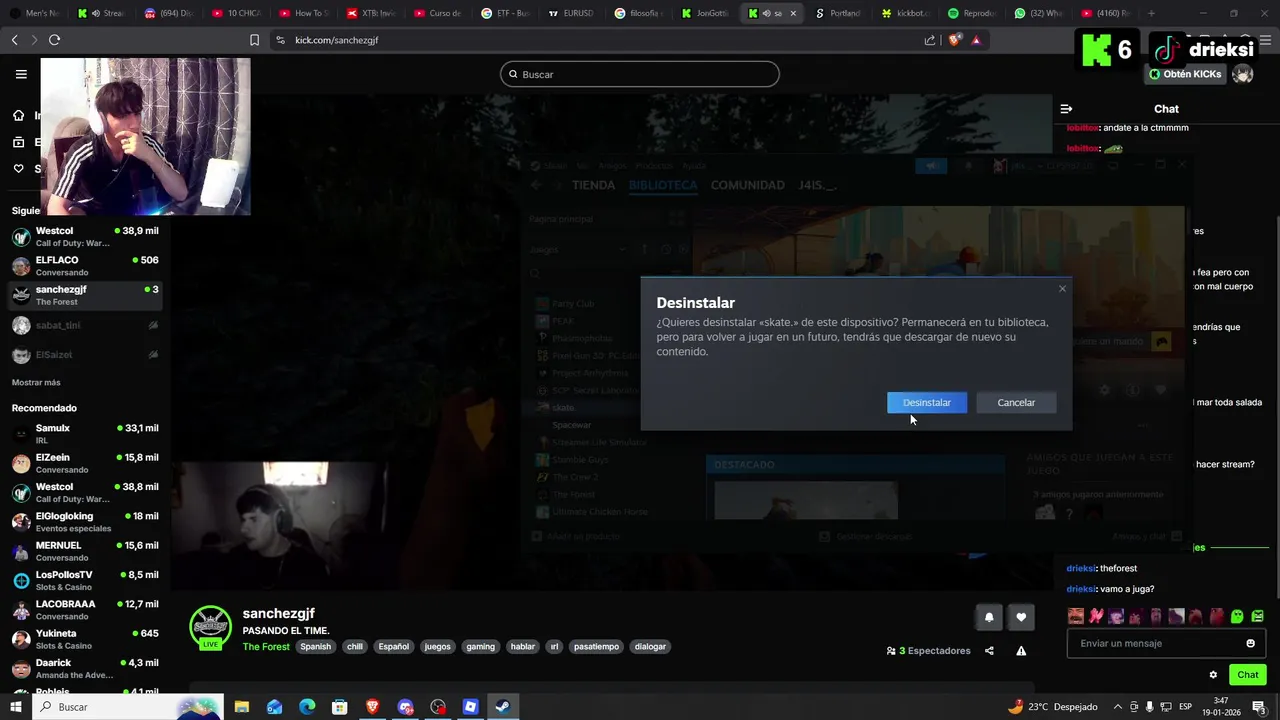The image size is (1280, 720).
Task: Switch to the kickbot browser tab
Action: (x=906, y=13)
